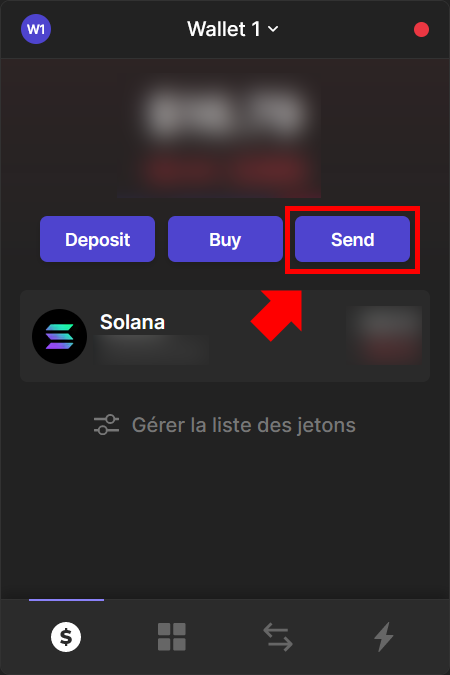This screenshot has height=675, width=450.
Task: Click the blurred total balance amount
Action: coord(224,114)
